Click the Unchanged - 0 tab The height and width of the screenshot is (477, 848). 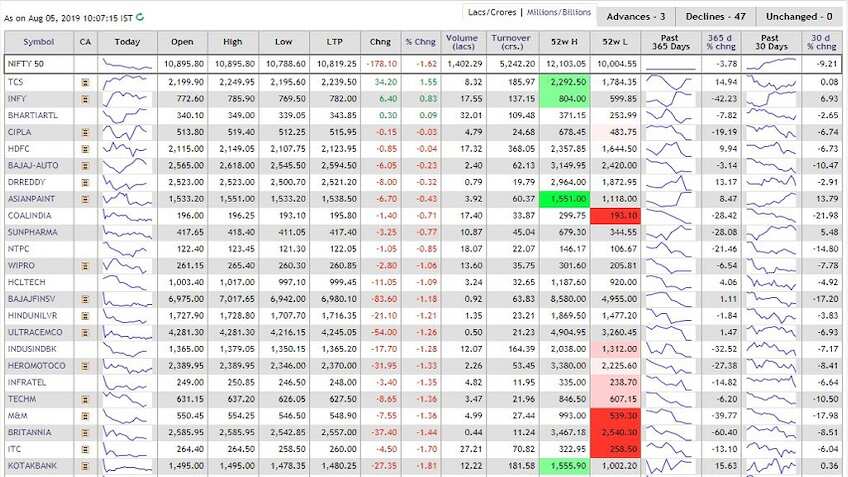coord(799,17)
